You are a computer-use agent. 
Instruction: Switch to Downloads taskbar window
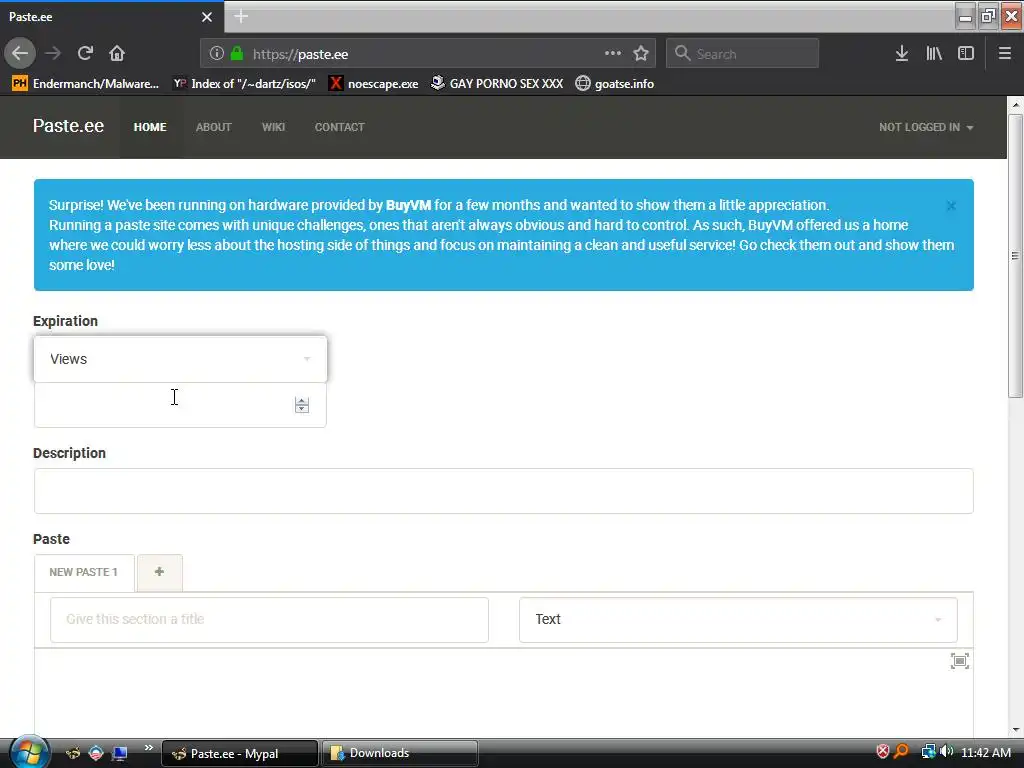[x=400, y=754]
